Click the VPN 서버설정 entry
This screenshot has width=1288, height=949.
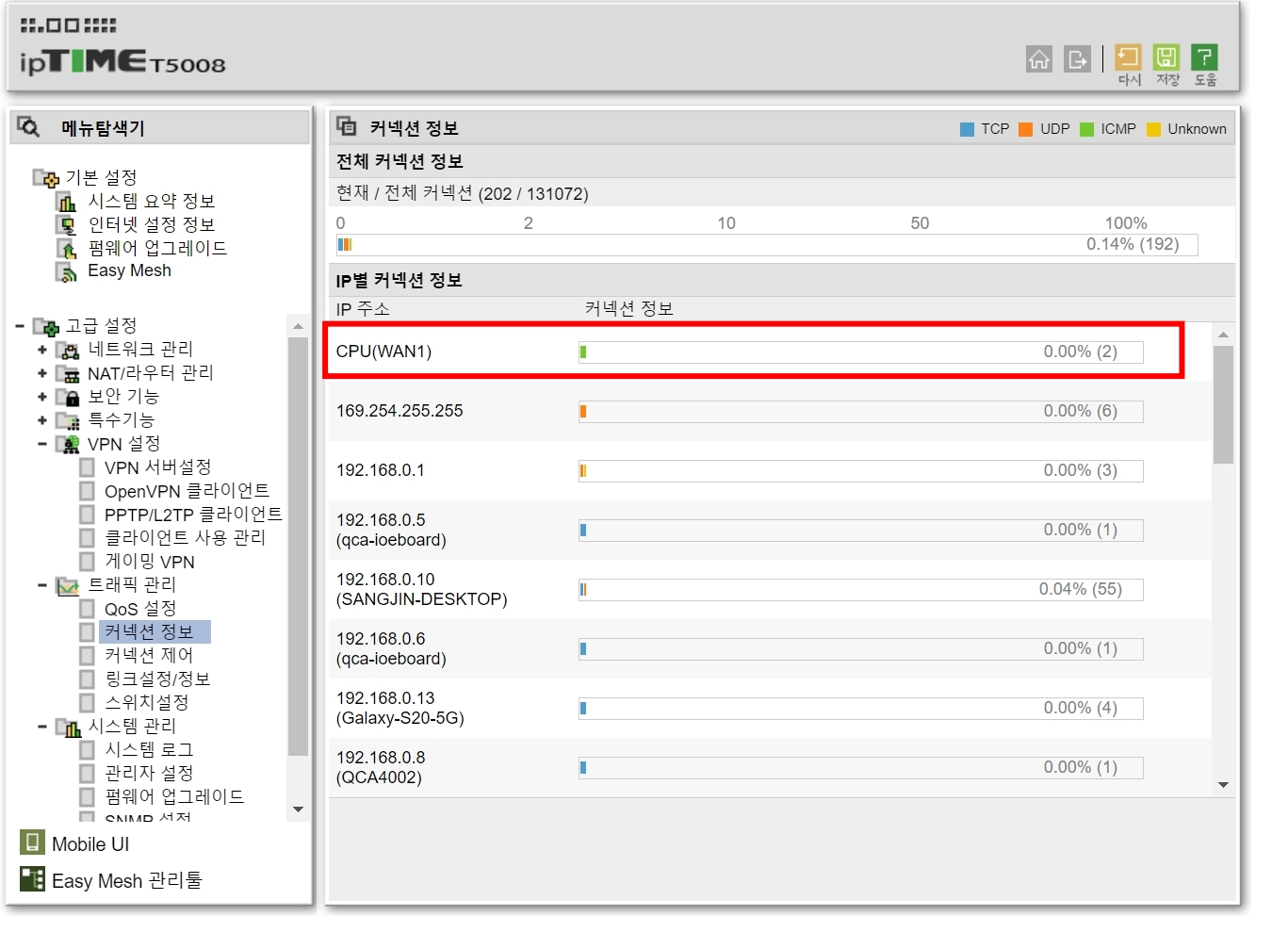click(157, 467)
